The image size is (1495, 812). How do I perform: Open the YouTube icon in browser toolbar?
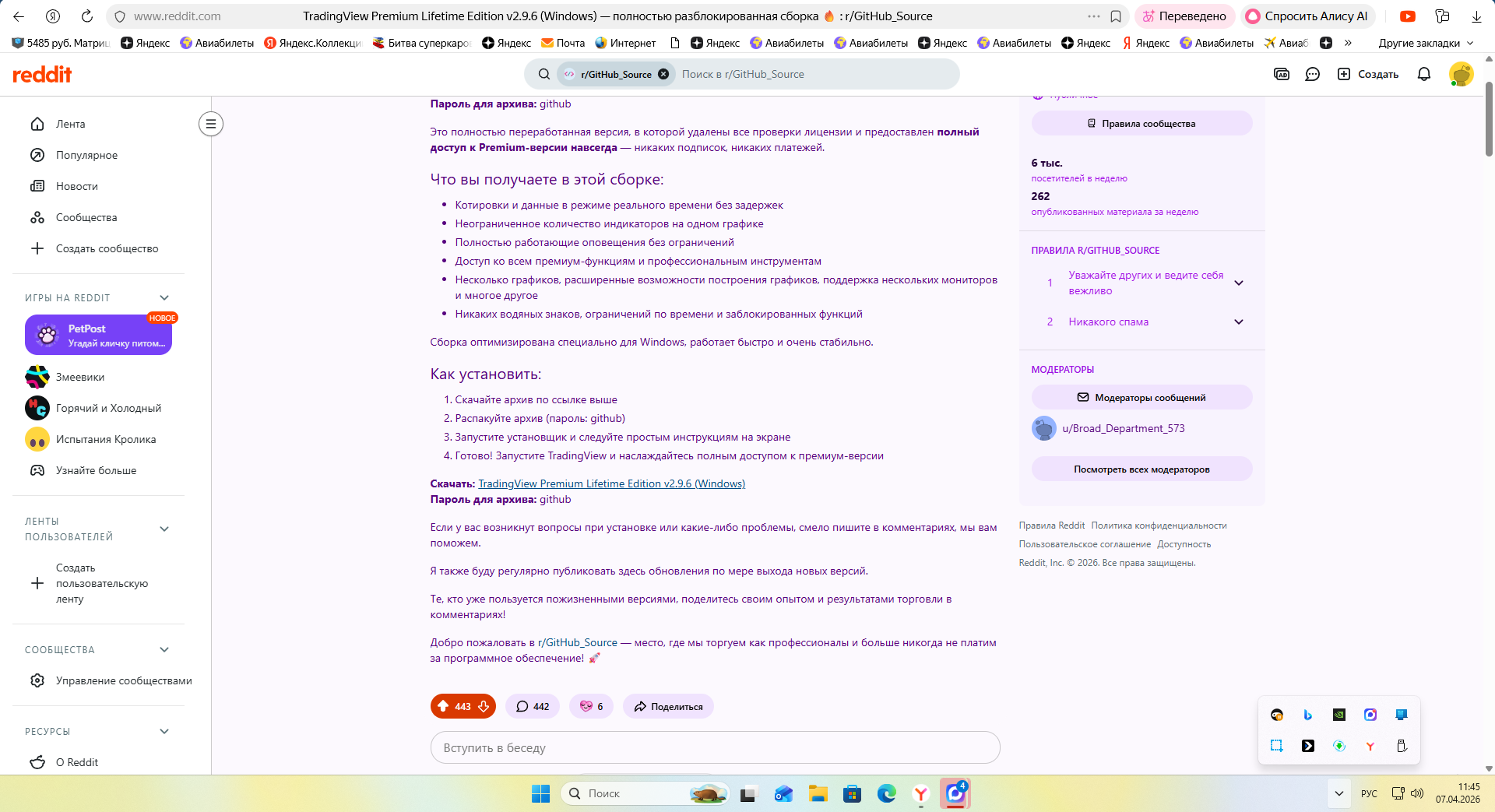1408,16
